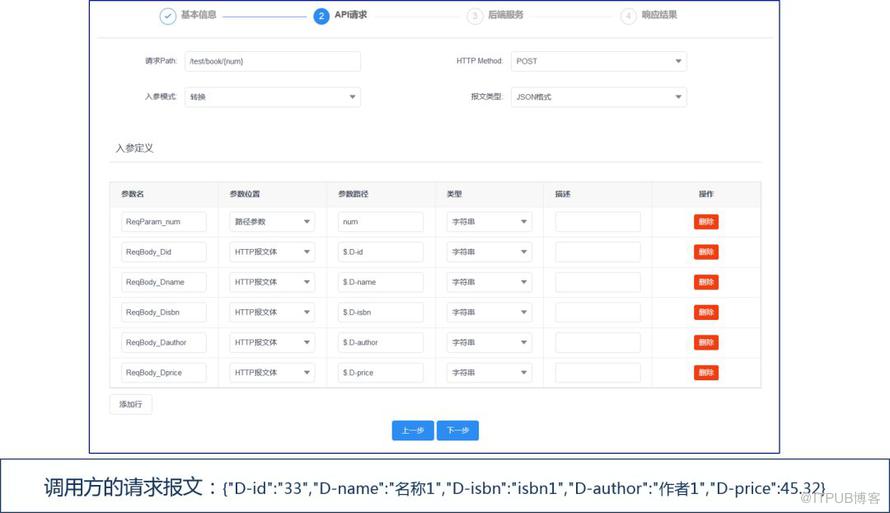The height and width of the screenshot is (513, 890).
Task: Open the 入参模式 转换 dropdown
Action: pos(272,97)
